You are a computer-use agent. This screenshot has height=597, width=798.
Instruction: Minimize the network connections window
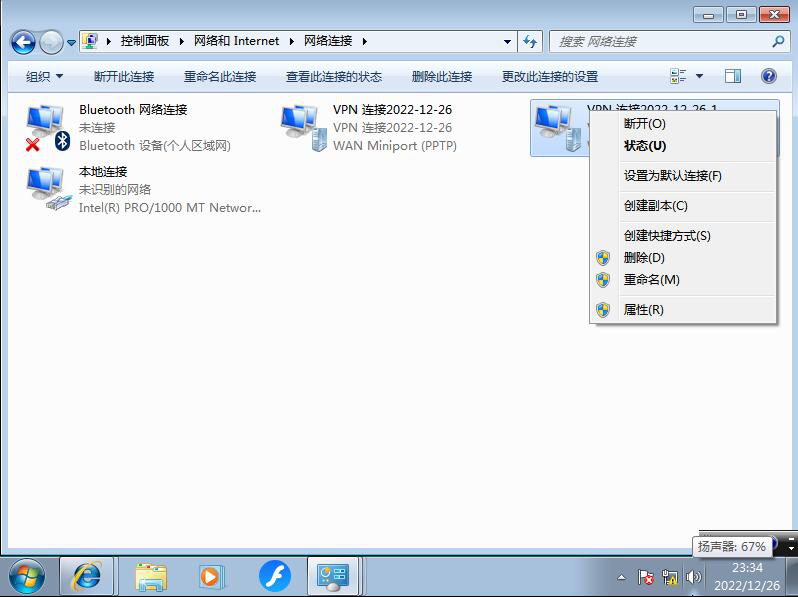(708, 14)
